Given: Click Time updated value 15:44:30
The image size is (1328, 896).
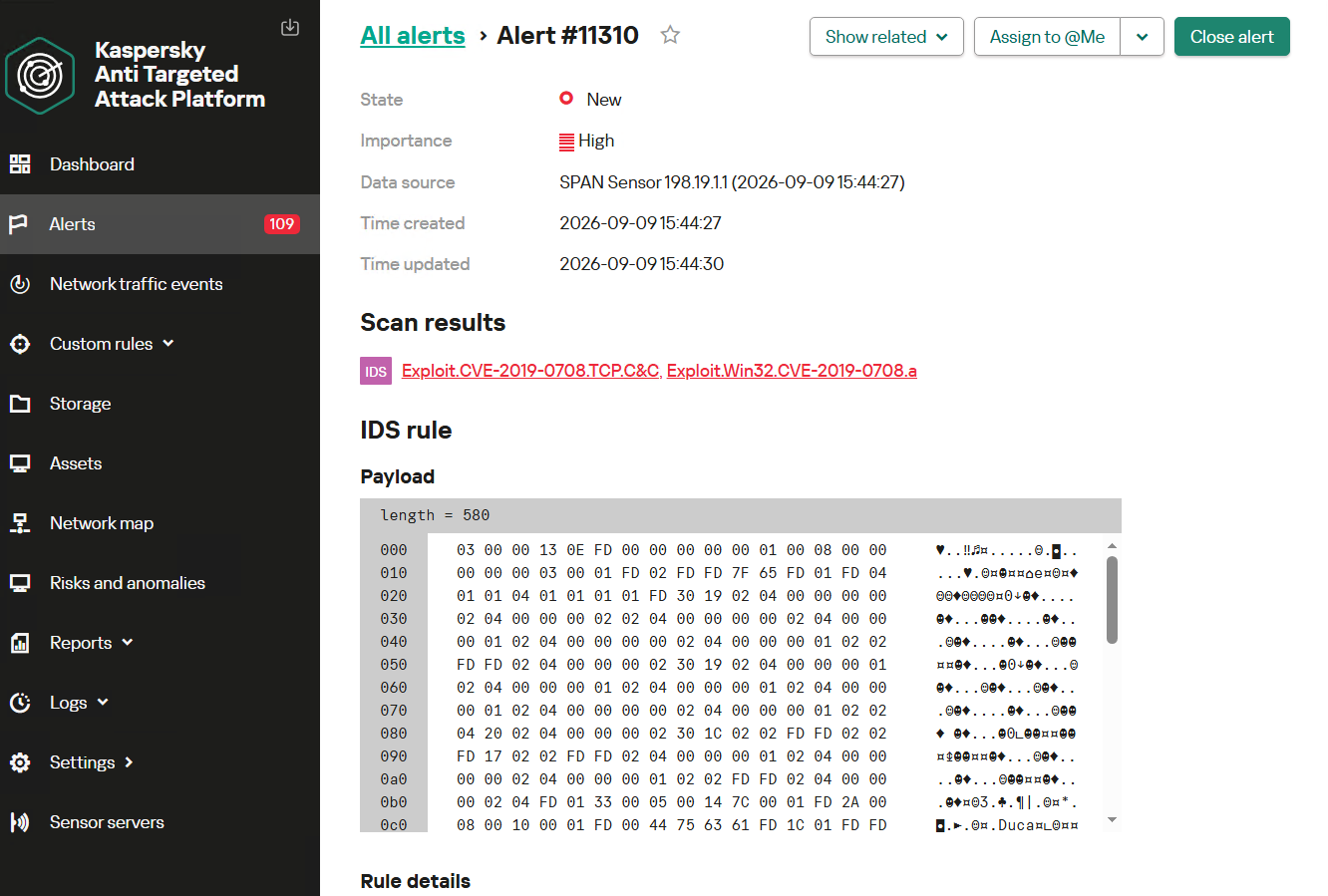Looking at the screenshot, I should click(641, 264).
